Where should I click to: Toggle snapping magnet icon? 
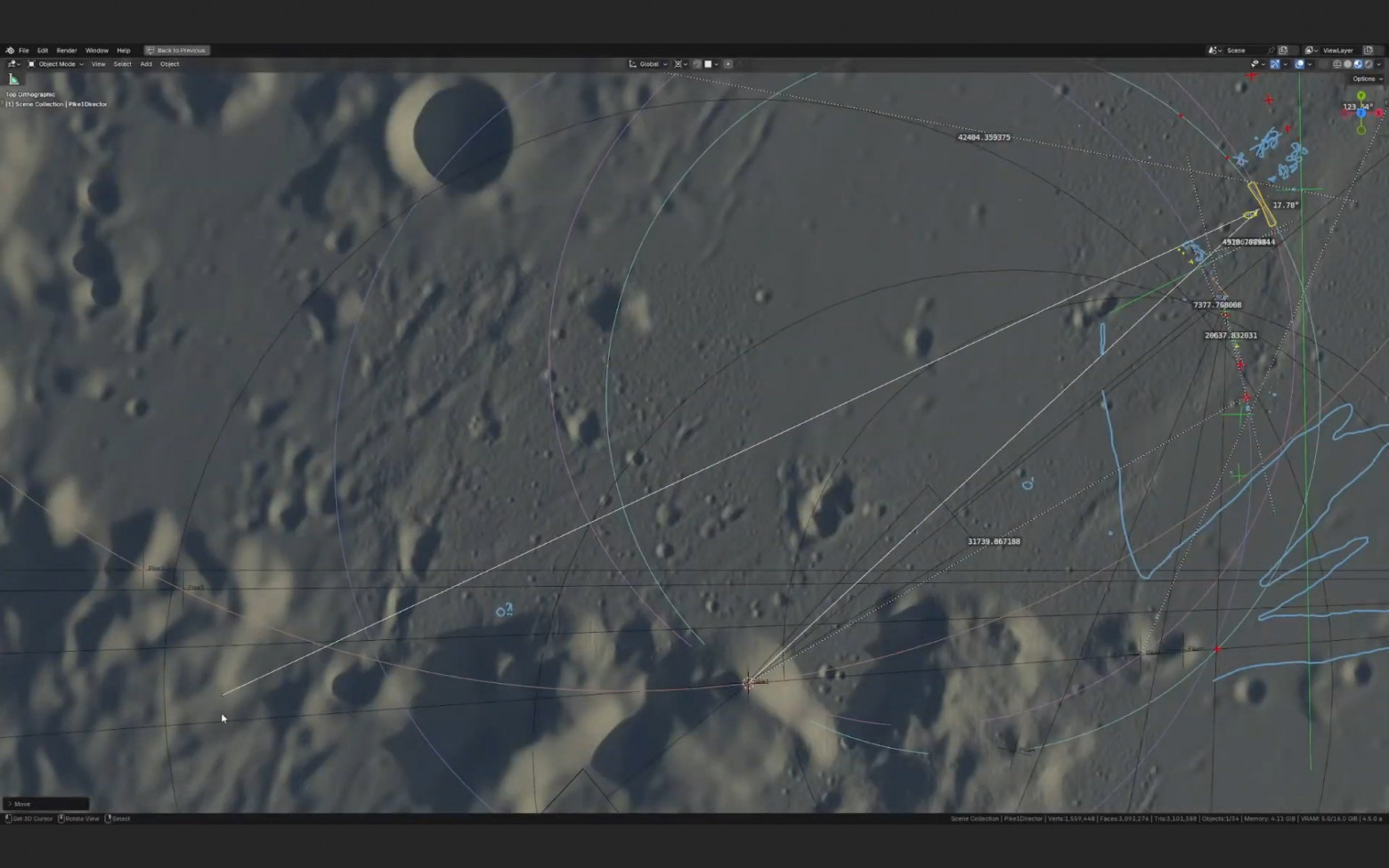[697, 64]
